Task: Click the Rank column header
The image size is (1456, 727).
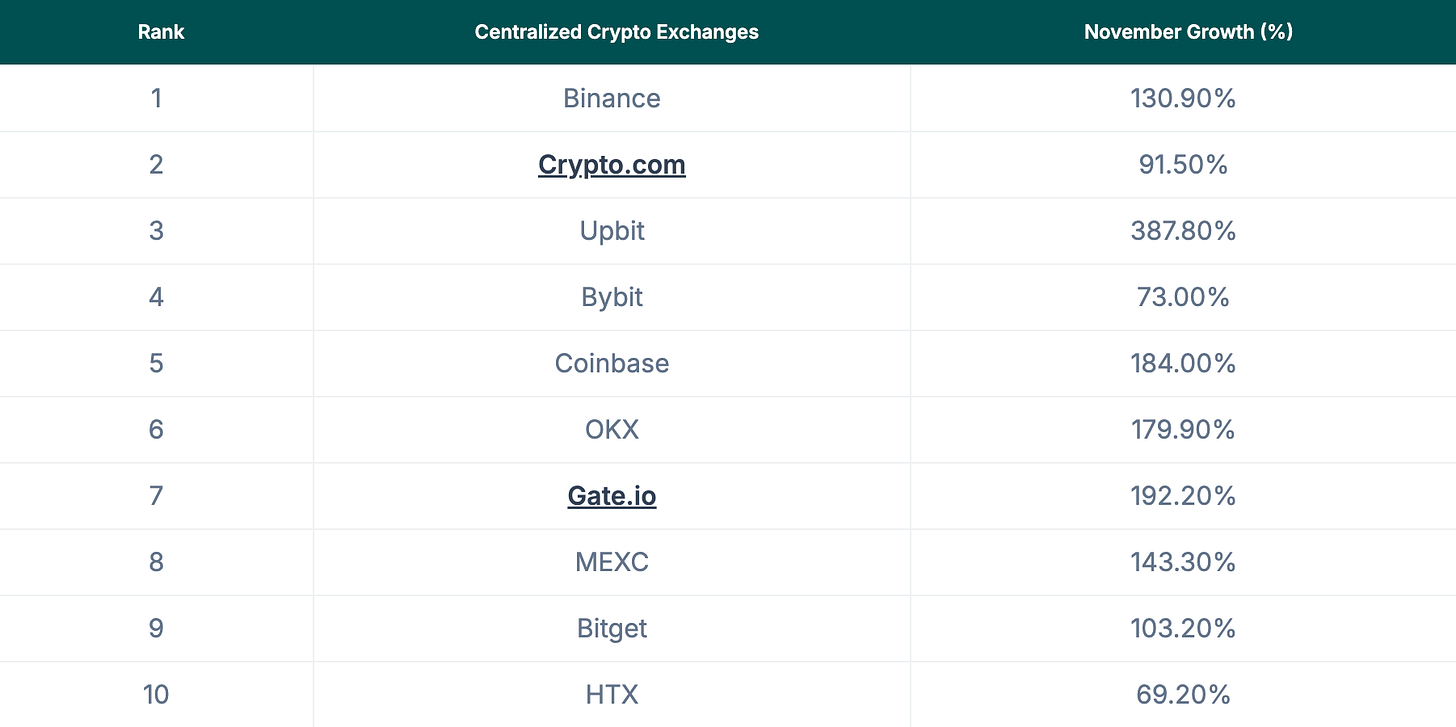Action: [161, 32]
